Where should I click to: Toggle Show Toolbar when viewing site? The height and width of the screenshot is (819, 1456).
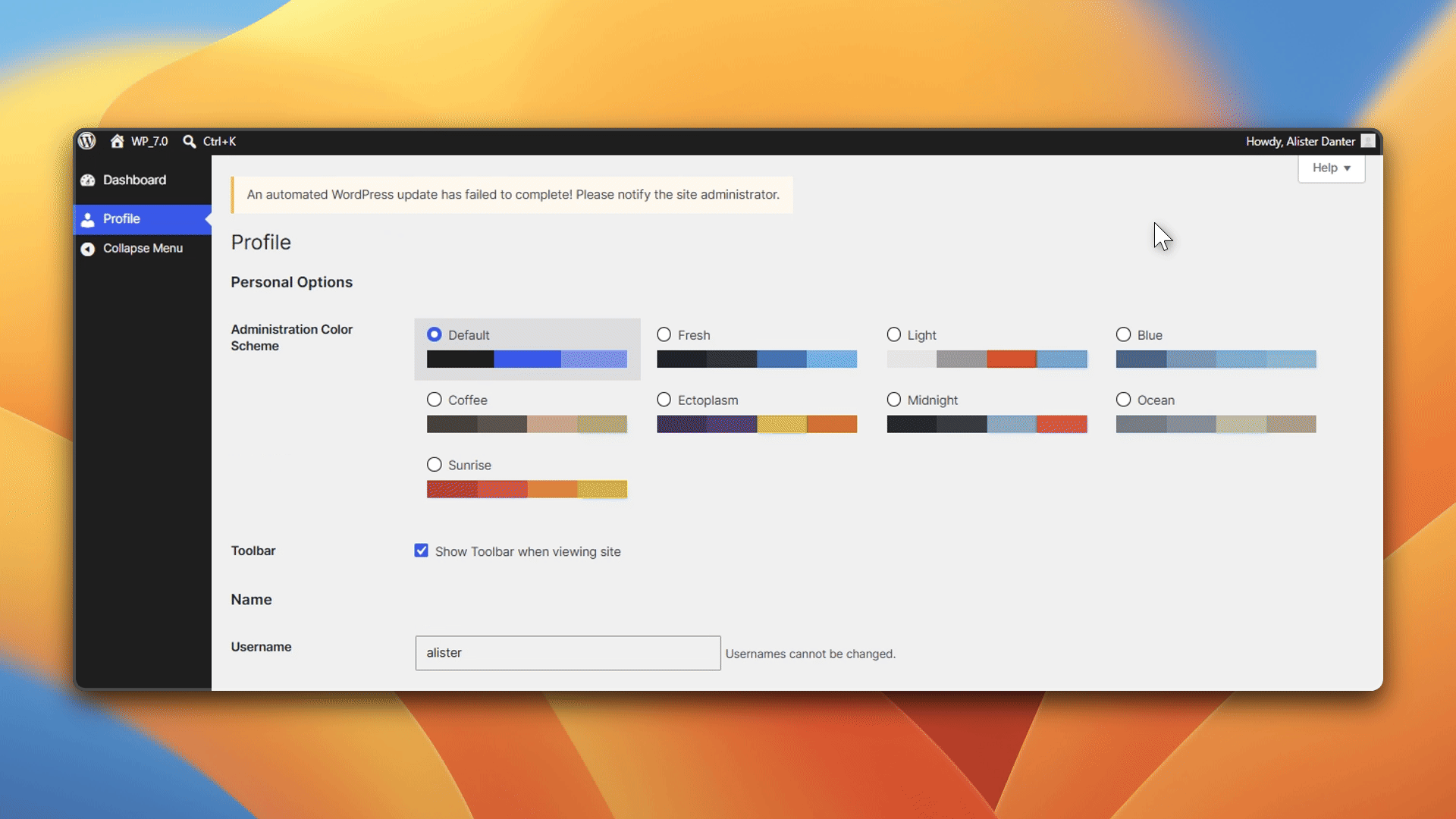point(422,551)
